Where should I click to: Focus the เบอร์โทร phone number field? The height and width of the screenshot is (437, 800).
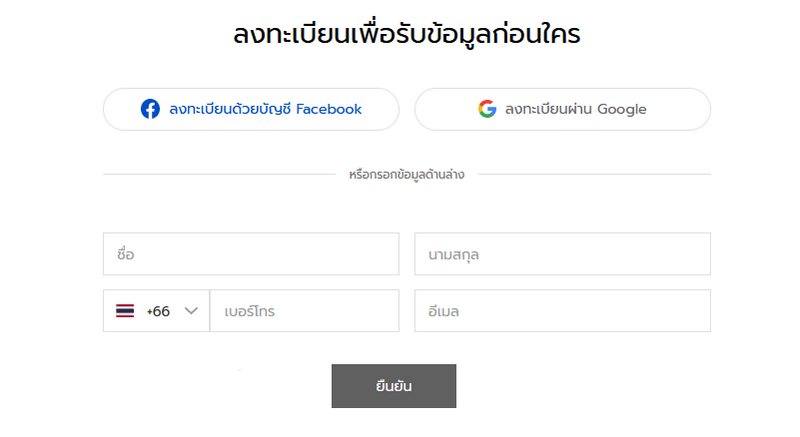(305, 311)
